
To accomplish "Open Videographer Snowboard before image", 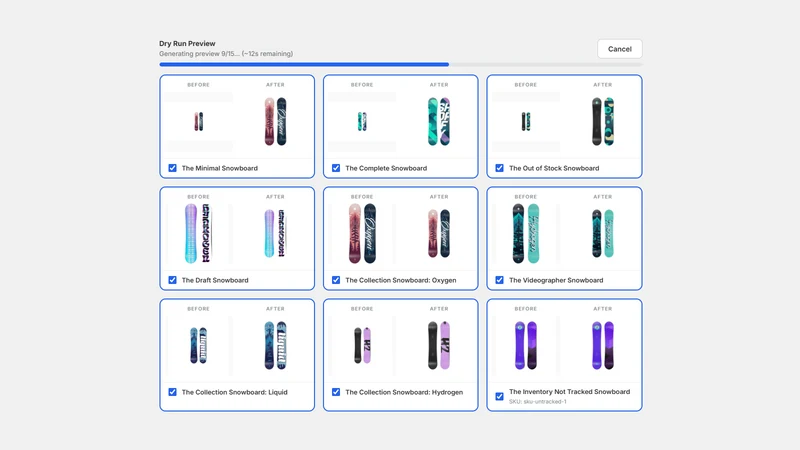I will (526, 234).
